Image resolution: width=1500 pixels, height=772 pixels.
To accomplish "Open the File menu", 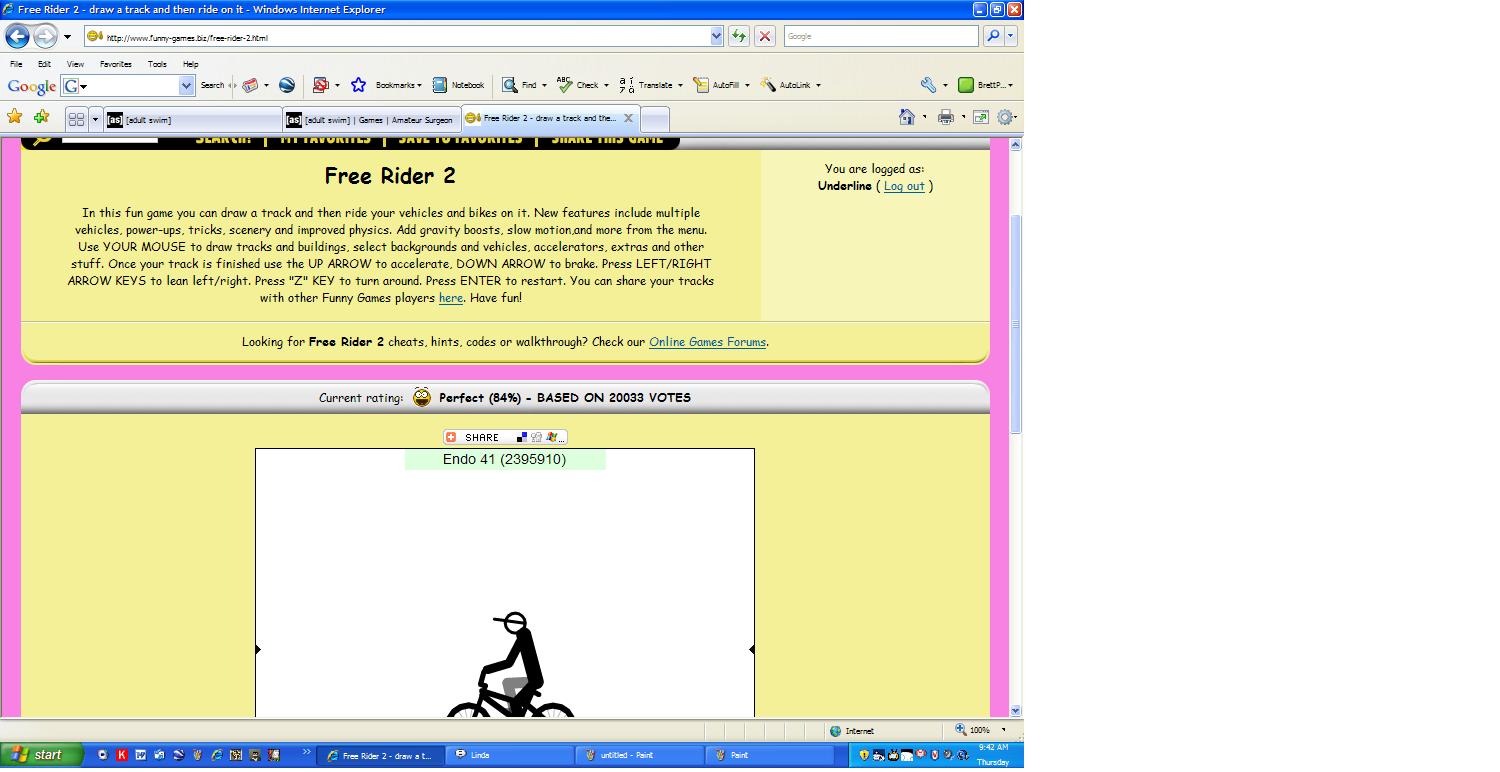I will [x=16, y=64].
